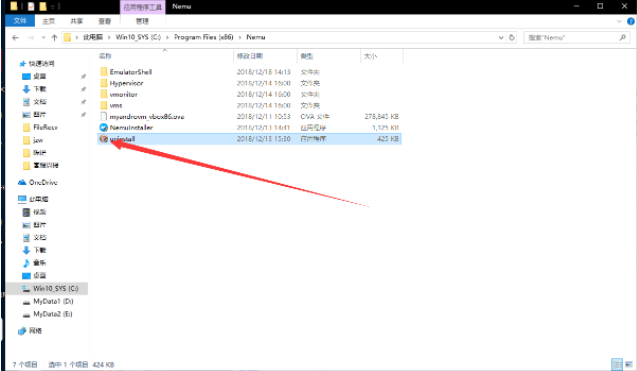Click the 424 KB selection size in status bar

click(103, 364)
